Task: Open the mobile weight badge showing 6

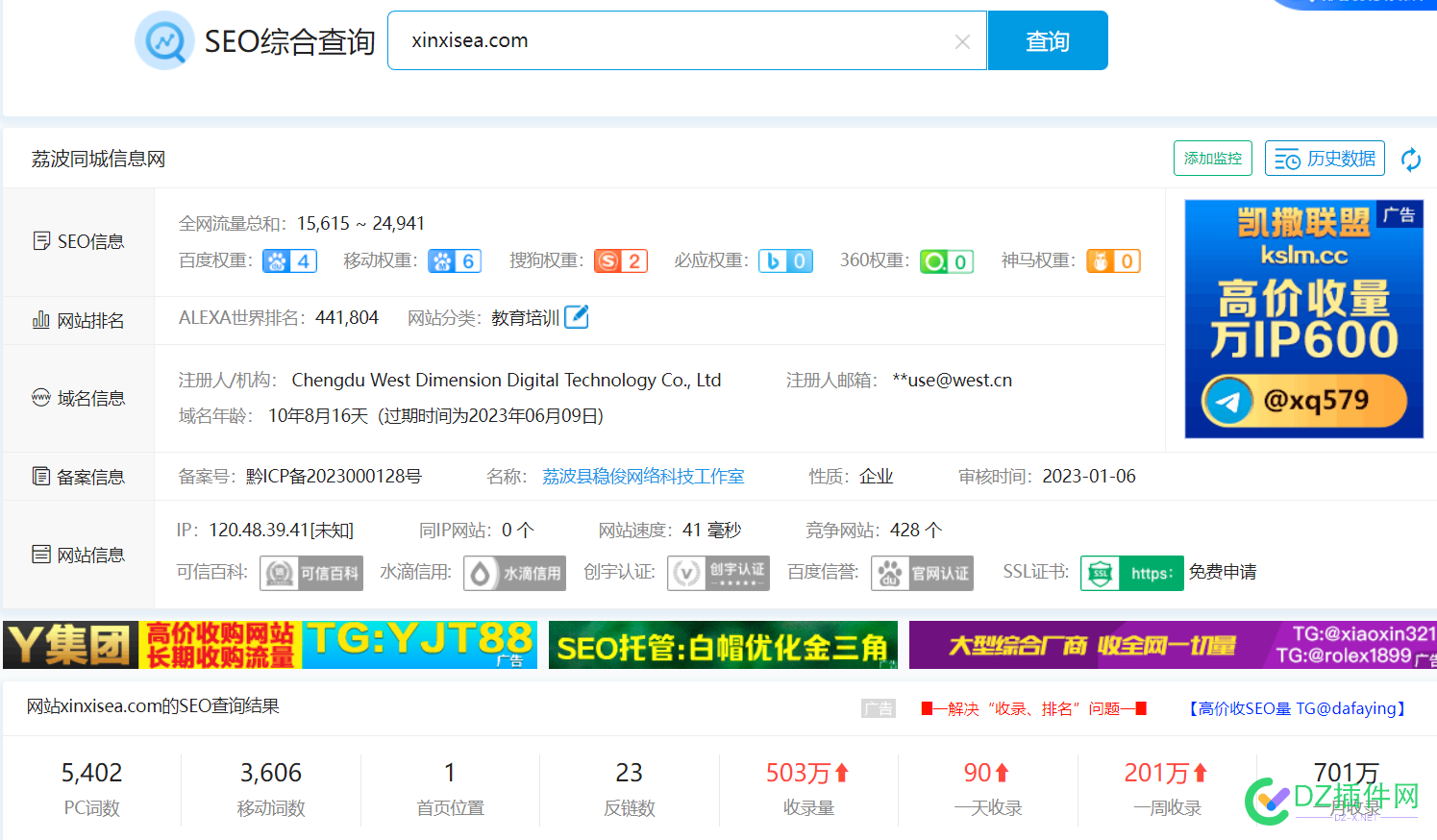Action: tap(455, 260)
